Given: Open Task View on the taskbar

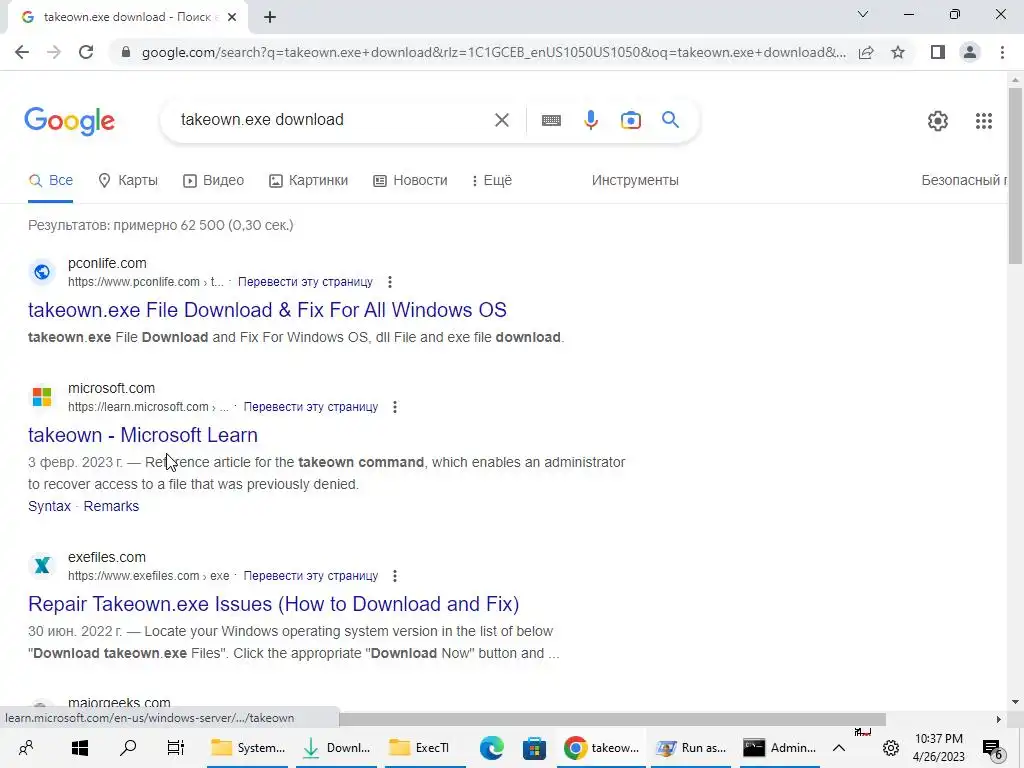Looking at the screenshot, I should [x=176, y=748].
